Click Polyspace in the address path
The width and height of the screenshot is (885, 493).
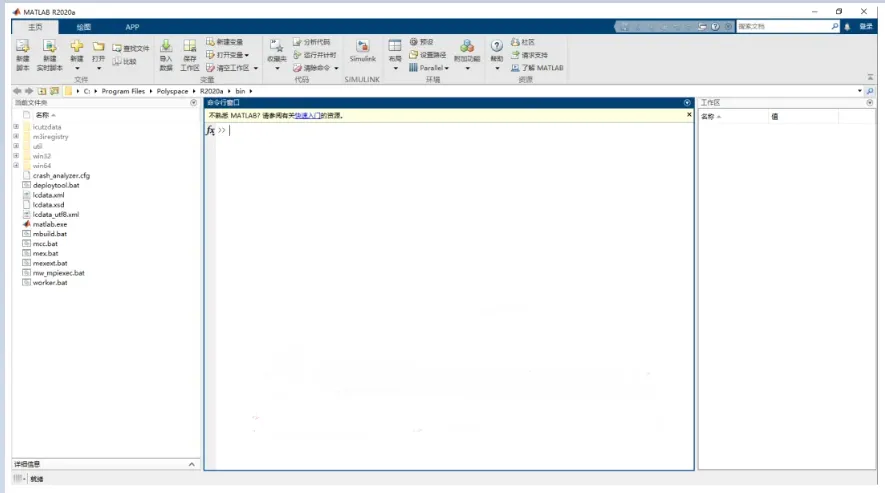tap(172, 91)
